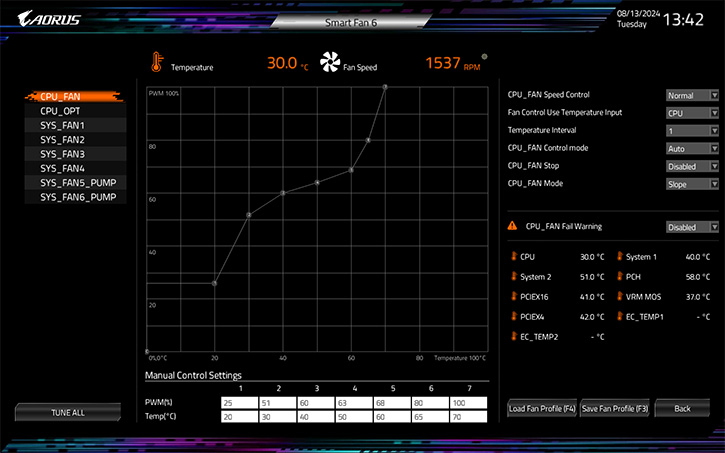Click the thermometer Temperature icon

pyautogui.click(x=156, y=63)
